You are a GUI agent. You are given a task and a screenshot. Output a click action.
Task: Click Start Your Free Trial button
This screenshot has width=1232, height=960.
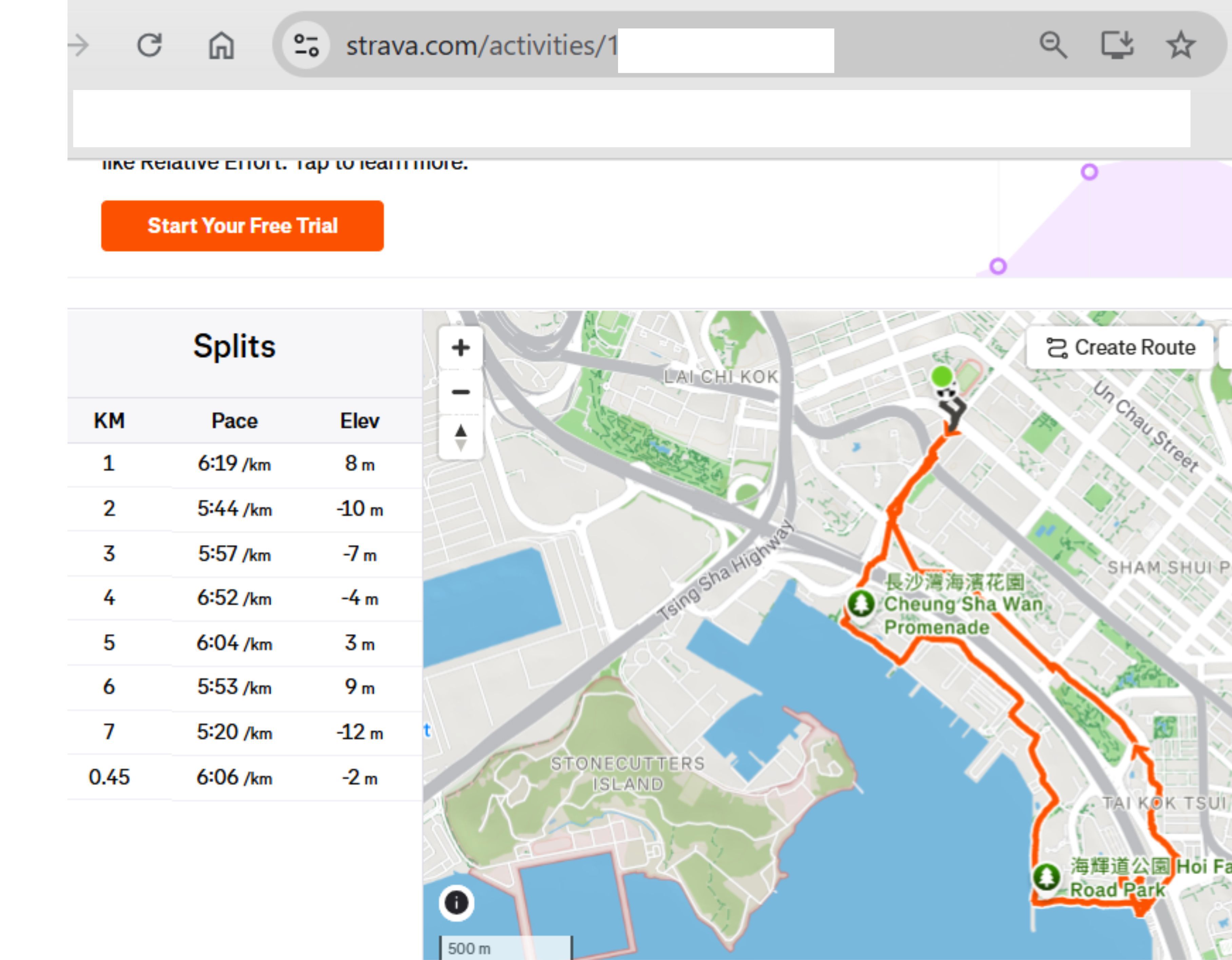(243, 226)
